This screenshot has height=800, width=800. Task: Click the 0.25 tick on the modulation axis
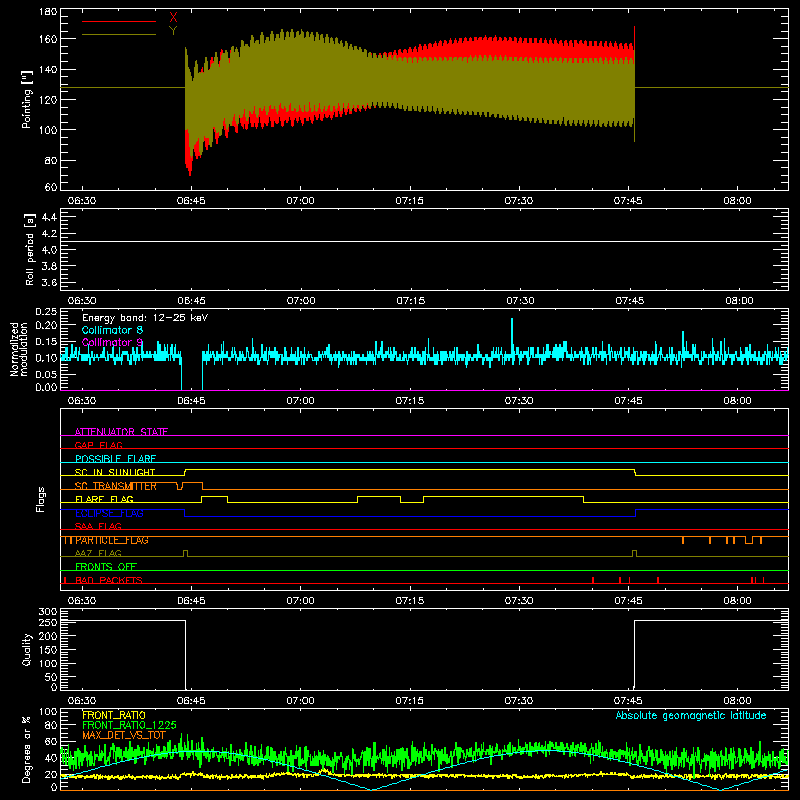(46, 312)
